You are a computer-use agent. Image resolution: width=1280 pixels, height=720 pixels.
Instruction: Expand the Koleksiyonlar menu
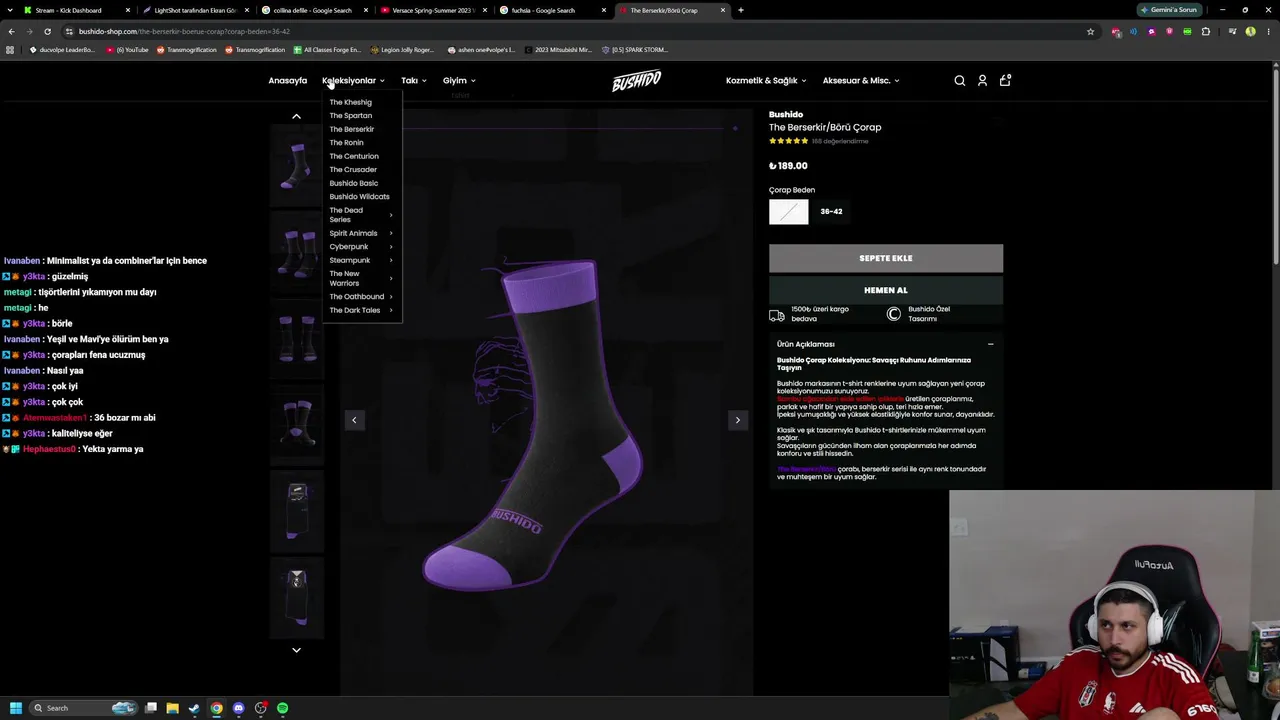click(x=353, y=80)
